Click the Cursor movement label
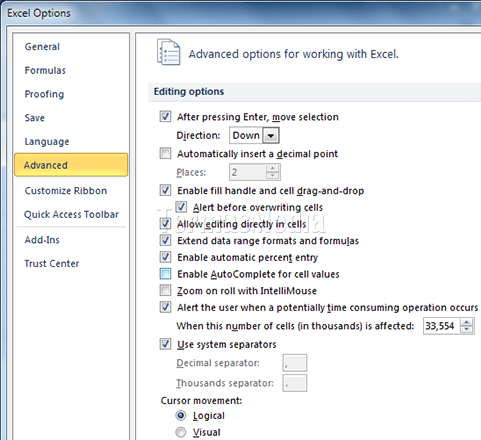Screen dimensions: 481x440 coord(201,400)
